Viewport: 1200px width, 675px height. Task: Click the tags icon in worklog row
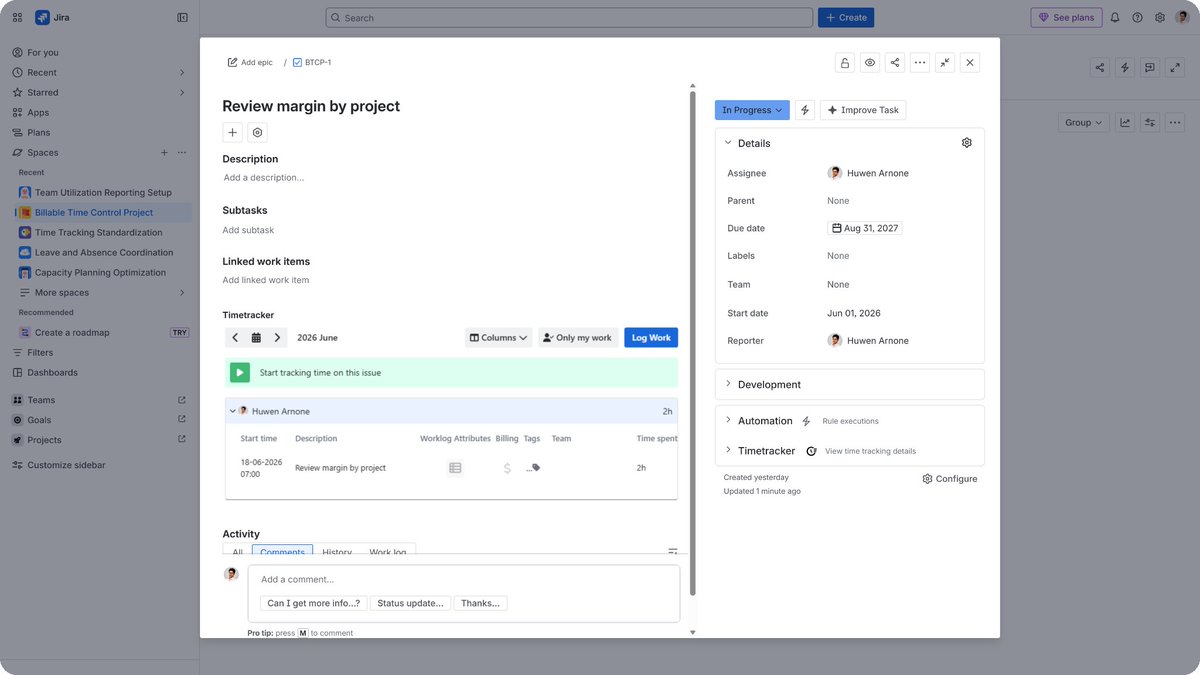click(533, 468)
